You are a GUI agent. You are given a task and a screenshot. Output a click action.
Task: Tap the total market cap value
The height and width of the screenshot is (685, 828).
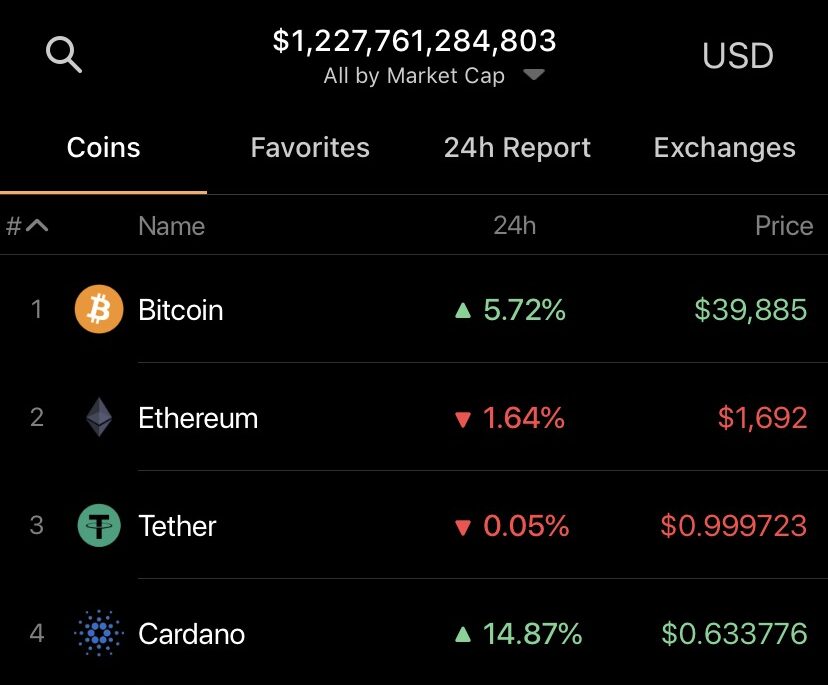414,41
